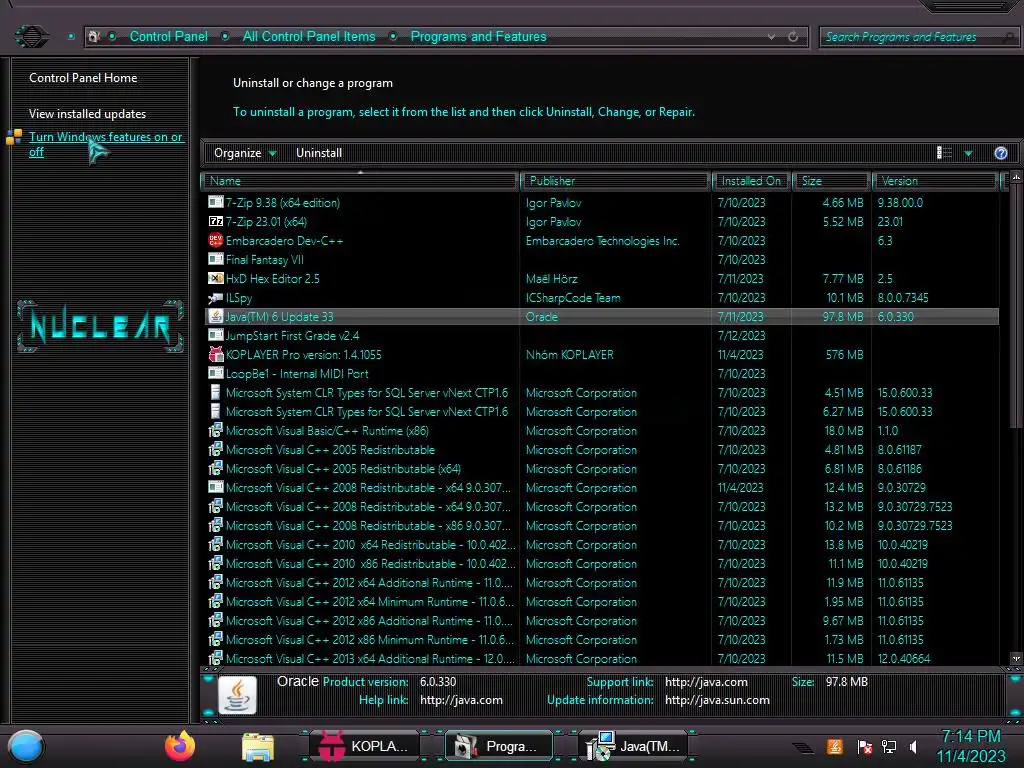The height and width of the screenshot is (768, 1024).
Task: Sort by Version column header
Action: (935, 181)
